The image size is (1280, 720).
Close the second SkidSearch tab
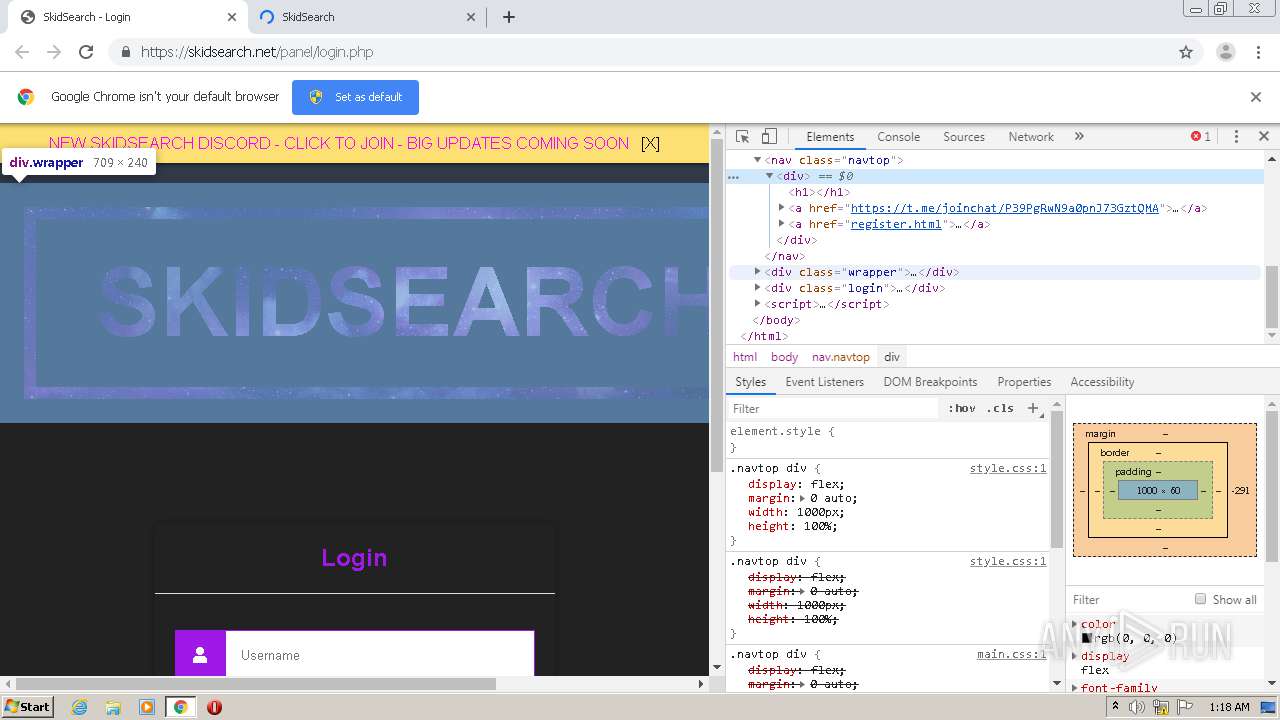point(472,17)
